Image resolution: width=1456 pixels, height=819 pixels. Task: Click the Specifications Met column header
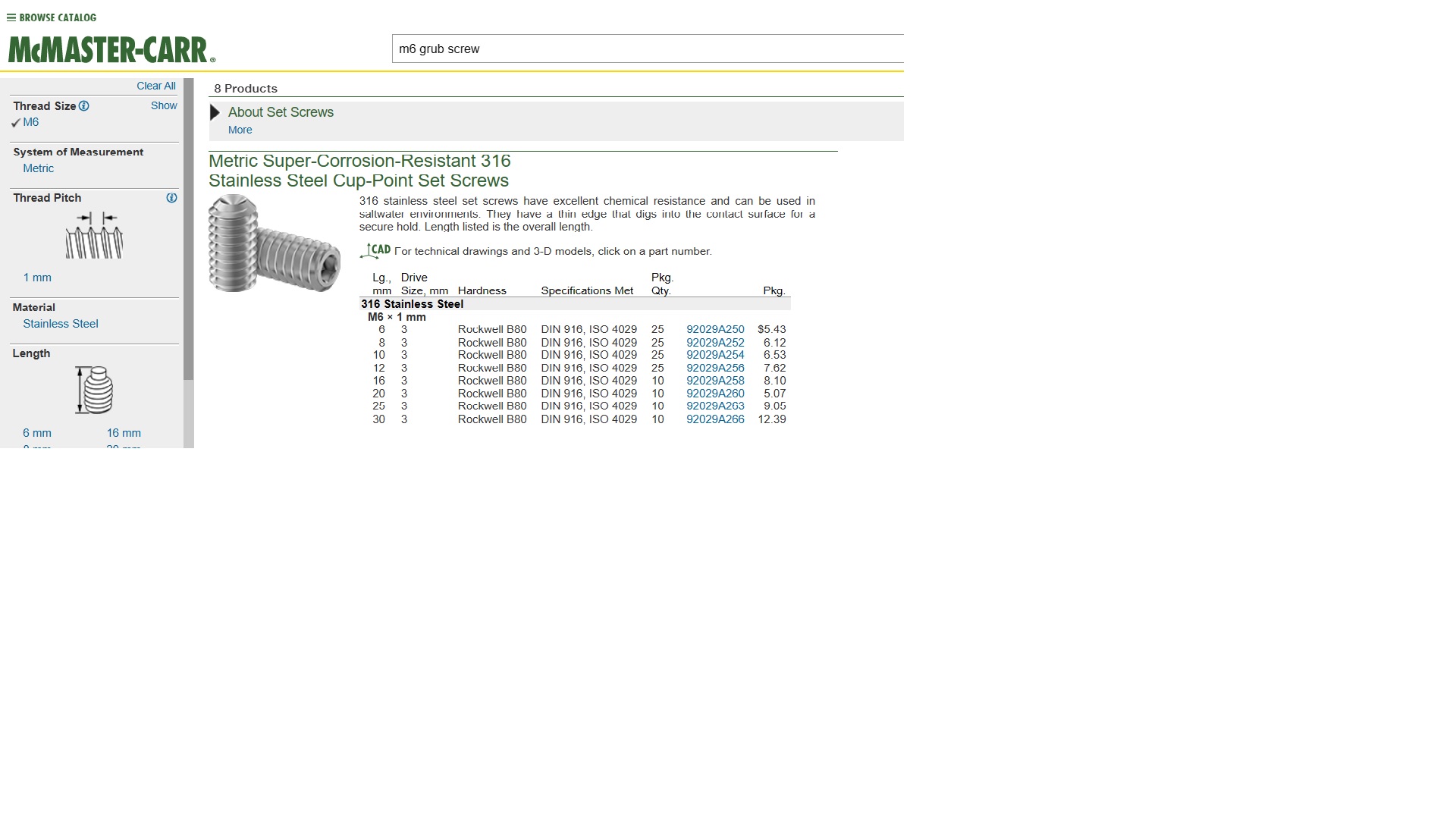coord(587,290)
